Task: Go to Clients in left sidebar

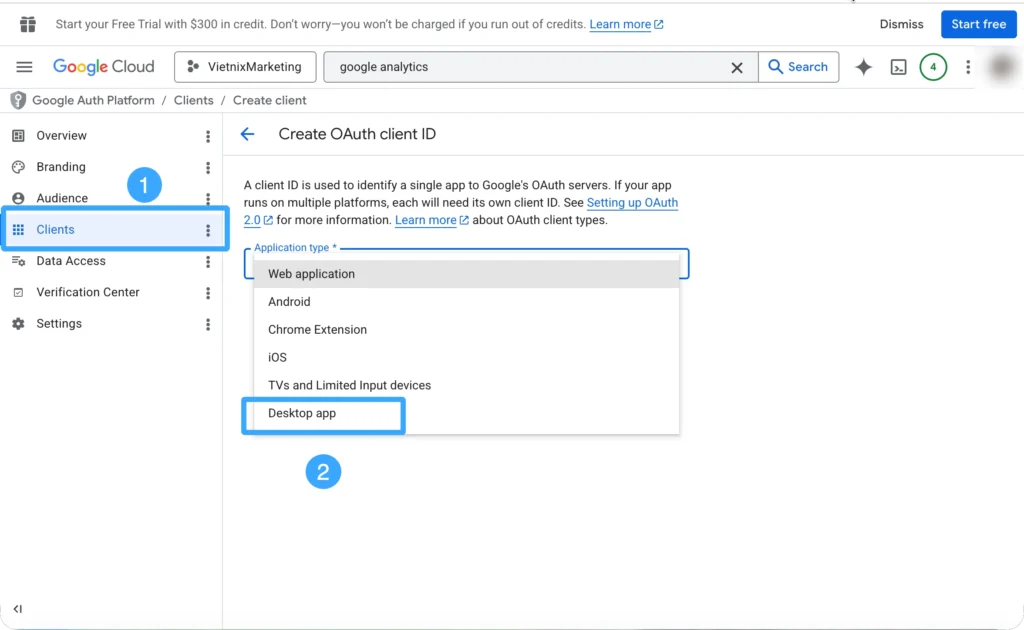Action: [56, 230]
